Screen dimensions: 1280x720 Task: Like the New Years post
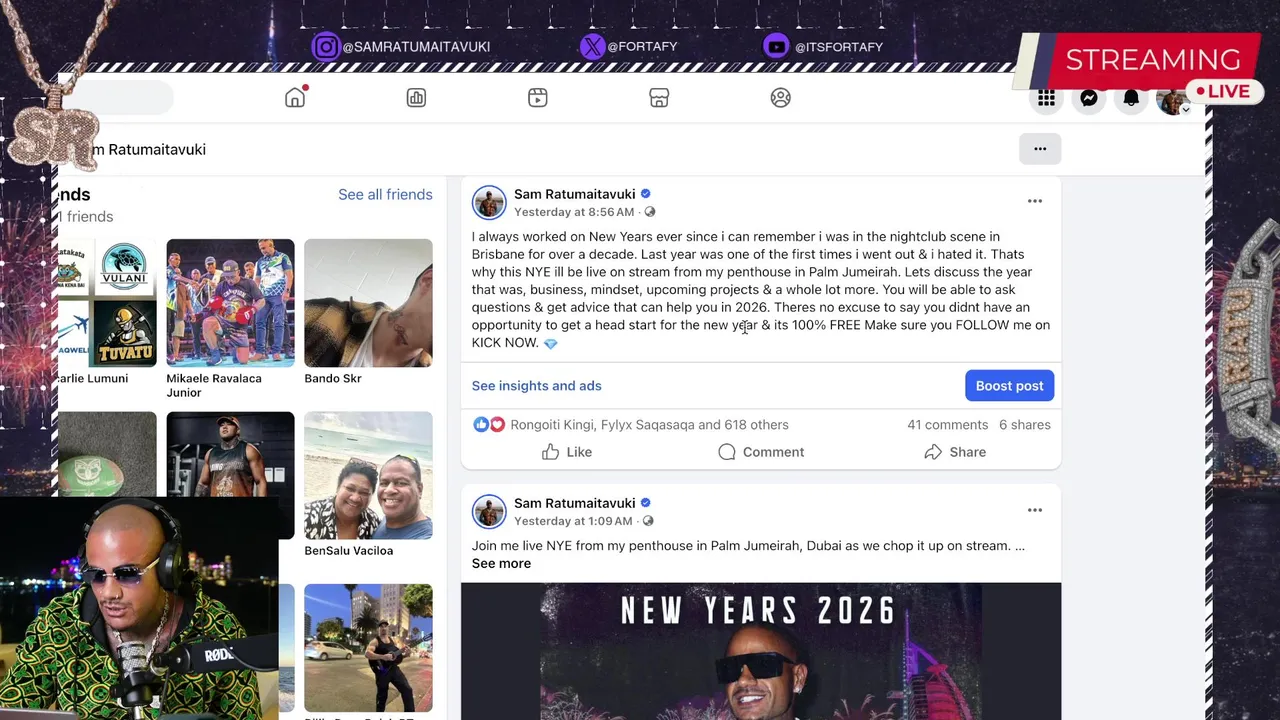click(567, 452)
